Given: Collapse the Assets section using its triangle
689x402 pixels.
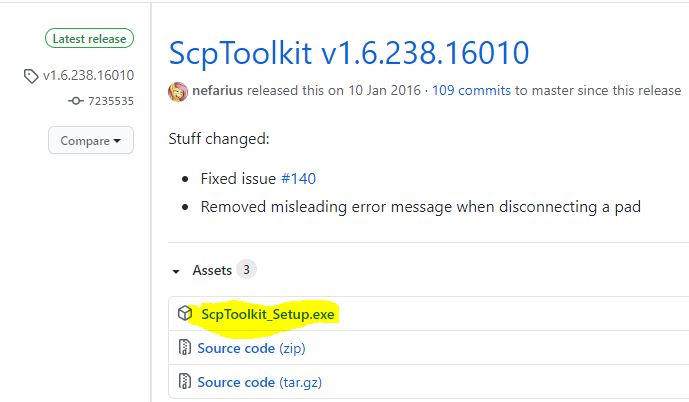Looking at the screenshot, I should pyautogui.click(x=176, y=272).
